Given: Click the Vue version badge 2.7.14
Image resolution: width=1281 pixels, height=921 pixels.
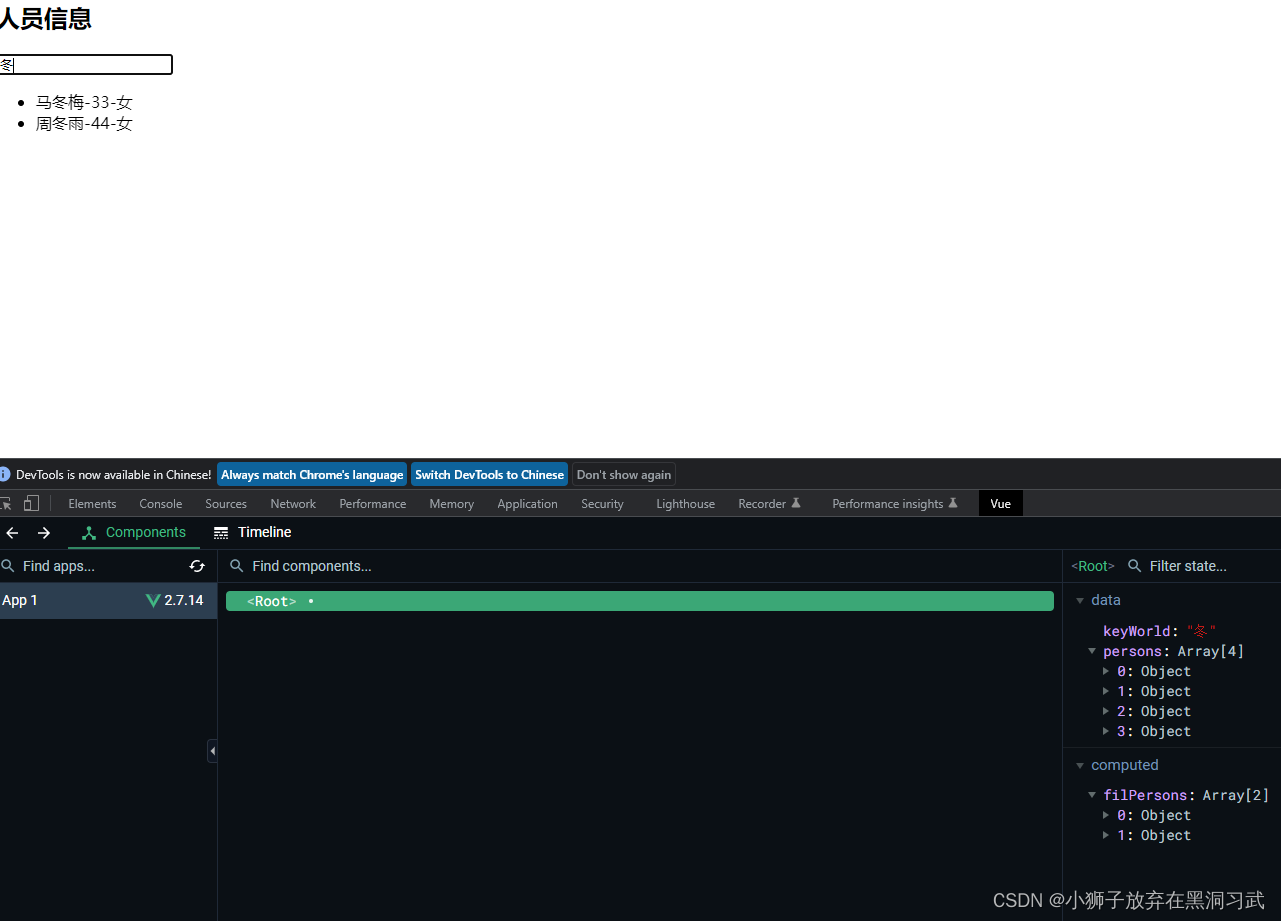Looking at the screenshot, I should coord(175,600).
